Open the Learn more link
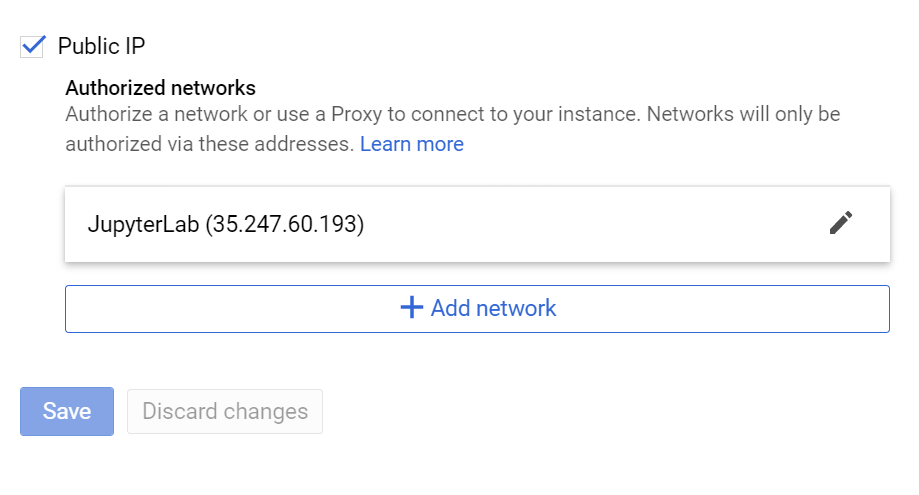The image size is (919, 495). click(x=411, y=144)
